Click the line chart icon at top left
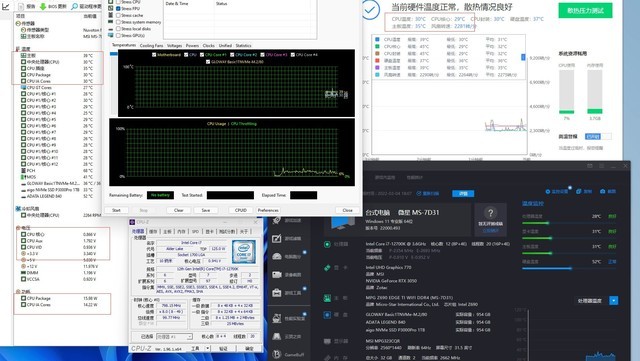Viewport: 640px width, 361px height. point(5,6)
